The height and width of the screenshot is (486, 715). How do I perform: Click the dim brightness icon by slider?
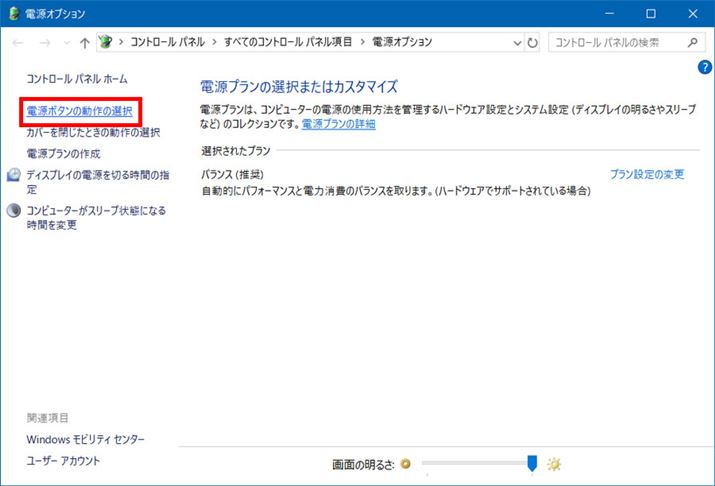pyautogui.click(x=405, y=464)
